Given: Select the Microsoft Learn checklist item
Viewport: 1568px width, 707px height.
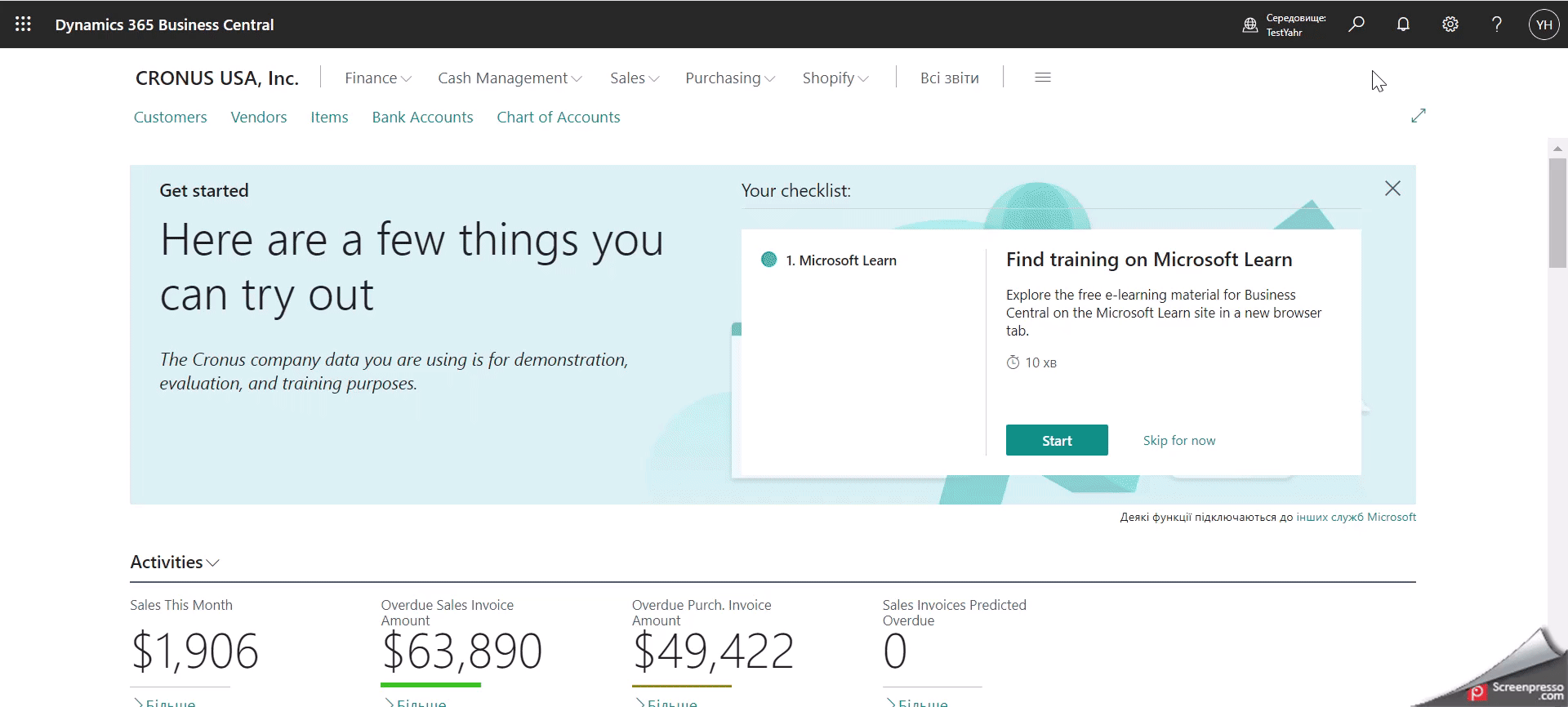Looking at the screenshot, I should tap(841, 260).
